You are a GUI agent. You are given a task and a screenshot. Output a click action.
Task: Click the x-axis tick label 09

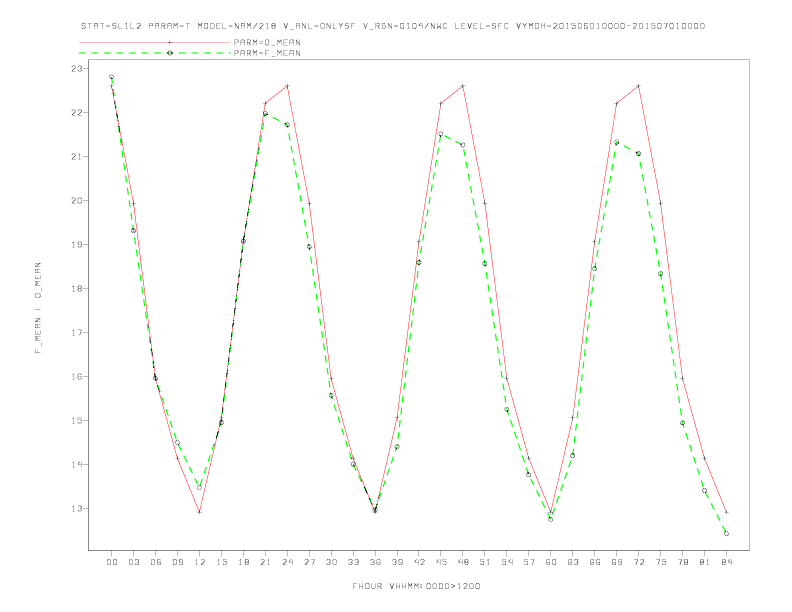[177, 562]
